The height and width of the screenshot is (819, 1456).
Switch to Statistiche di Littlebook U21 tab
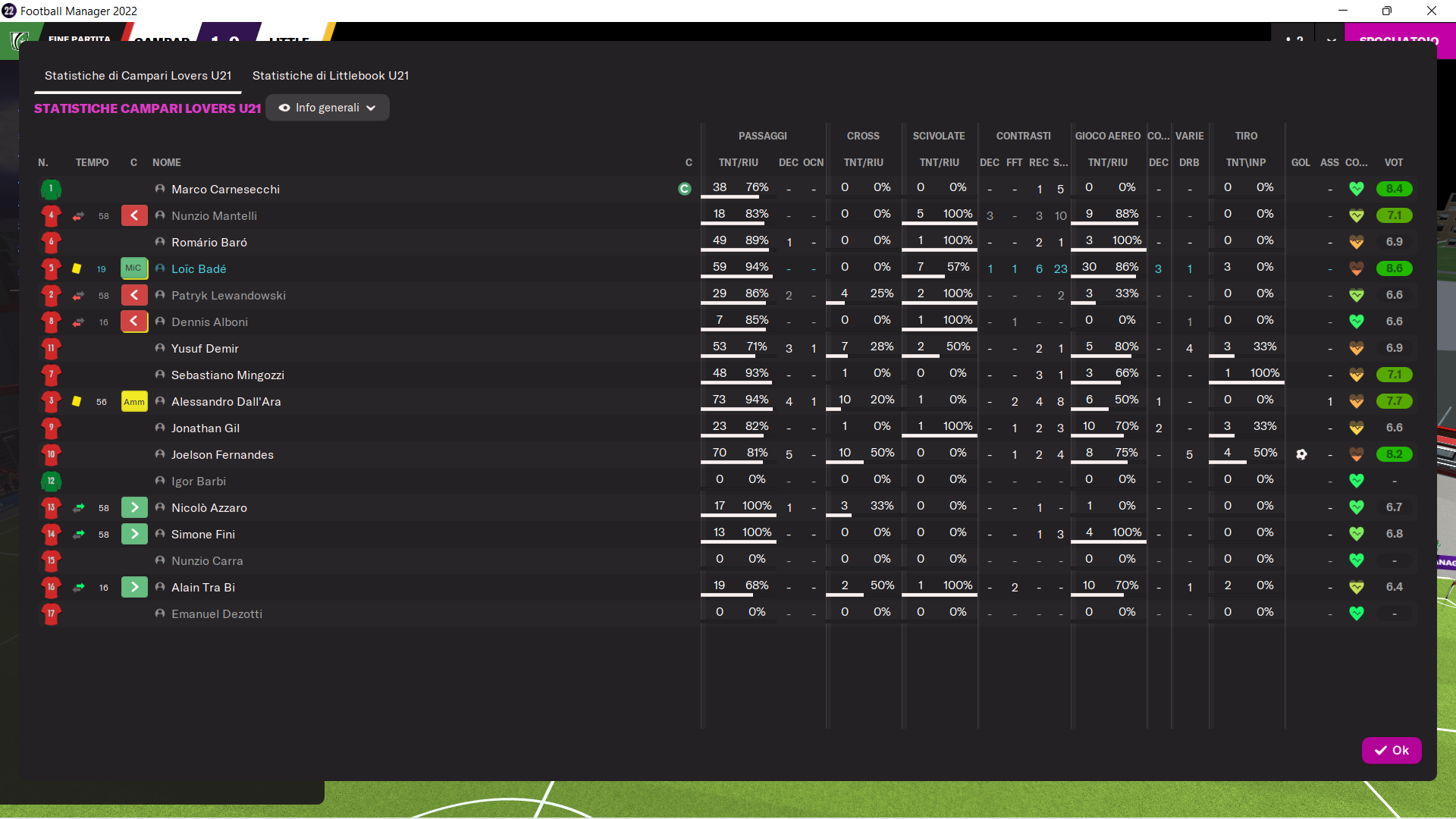(331, 76)
